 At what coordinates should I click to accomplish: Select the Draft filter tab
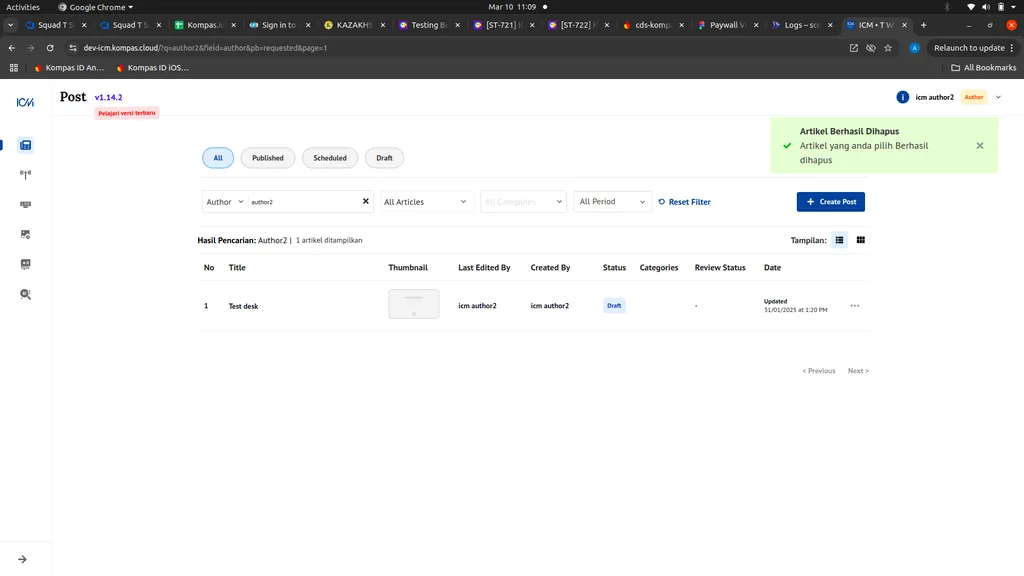pyautogui.click(x=384, y=158)
